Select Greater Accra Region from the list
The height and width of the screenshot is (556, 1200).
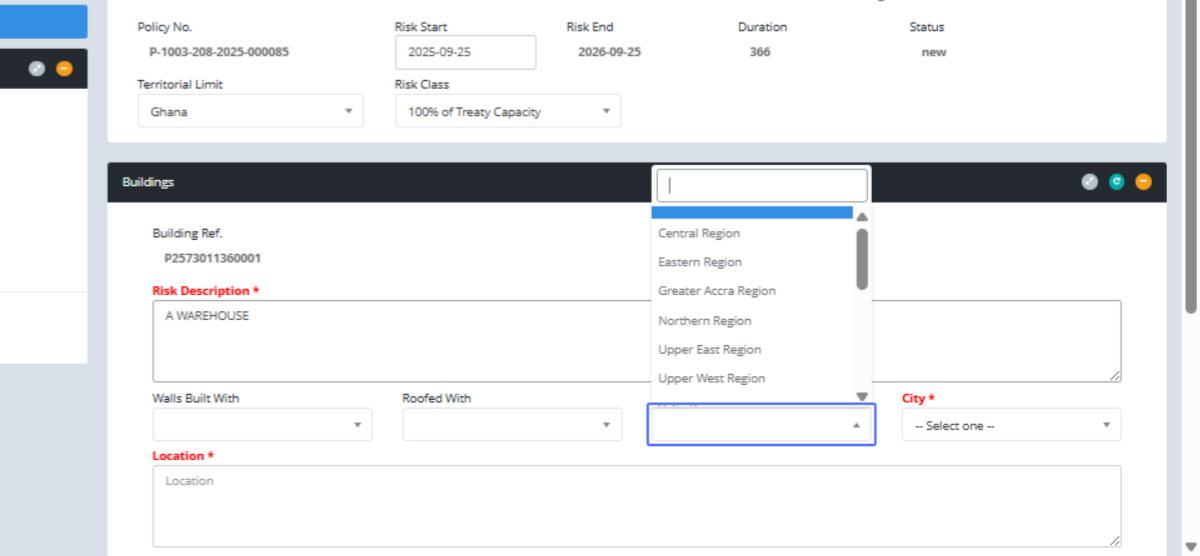pyautogui.click(x=717, y=291)
